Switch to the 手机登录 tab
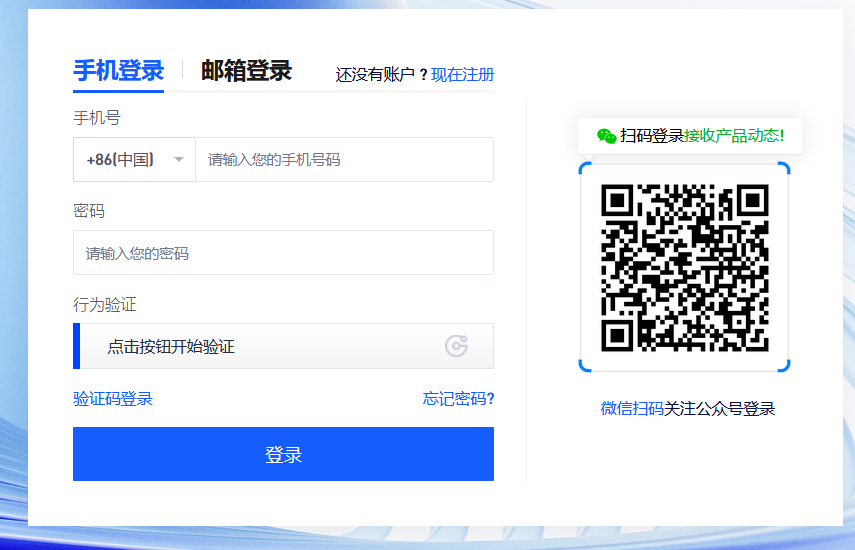The height and width of the screenshot is (550, 855). coord(118,71)
